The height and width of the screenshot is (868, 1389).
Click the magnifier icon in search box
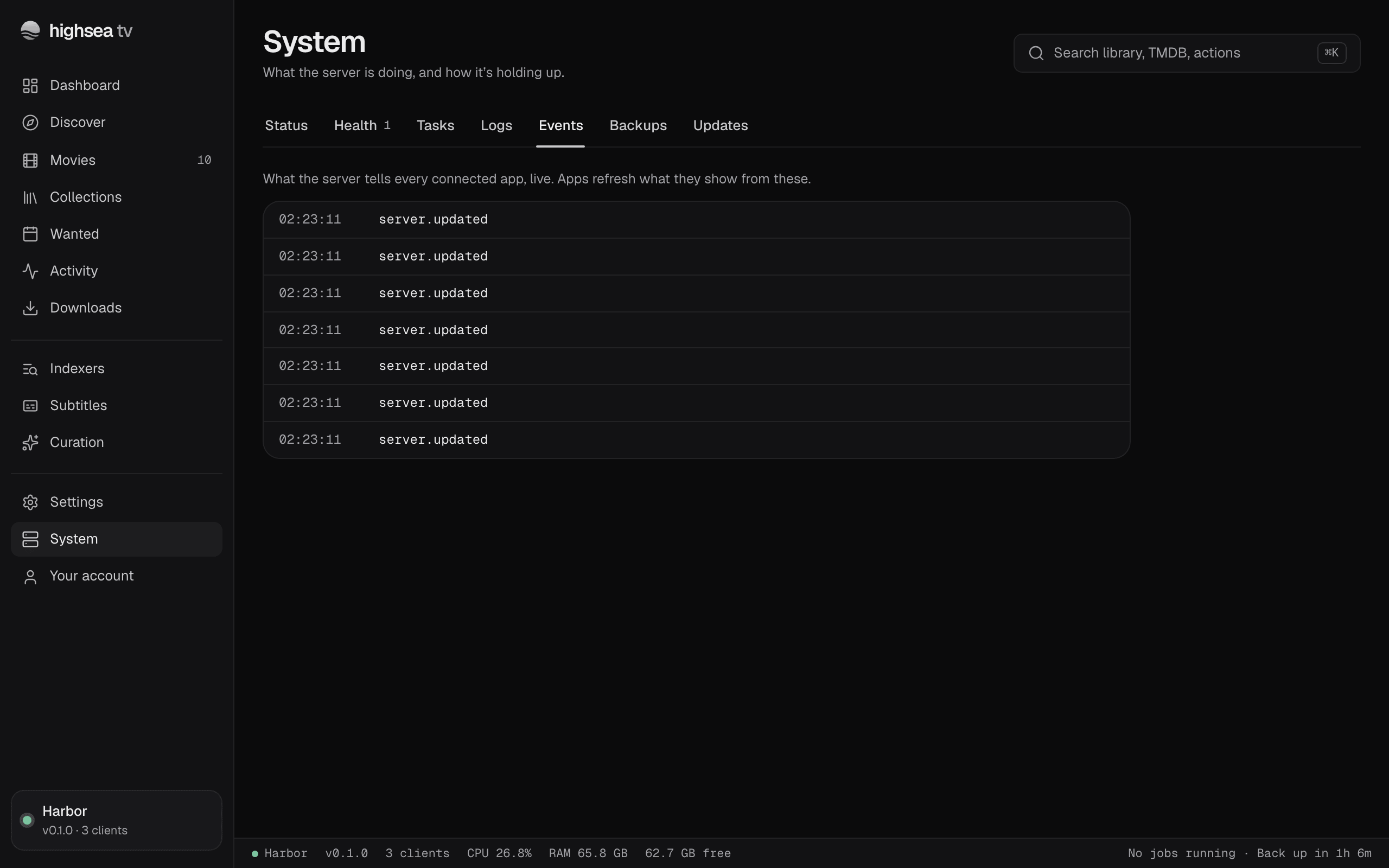(x=1036, y=53)
